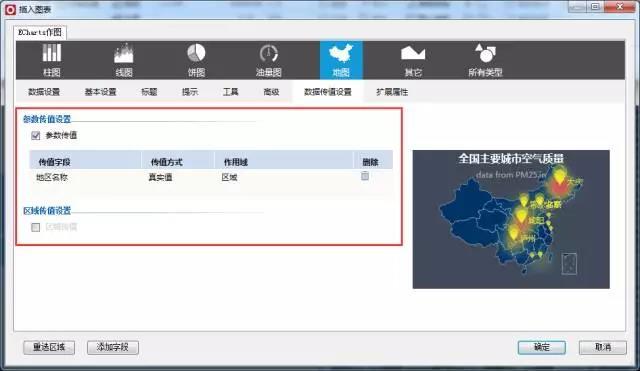
Task: Open the 基本设置 tab
Action: pyautogui.click(x=100, y=92)
